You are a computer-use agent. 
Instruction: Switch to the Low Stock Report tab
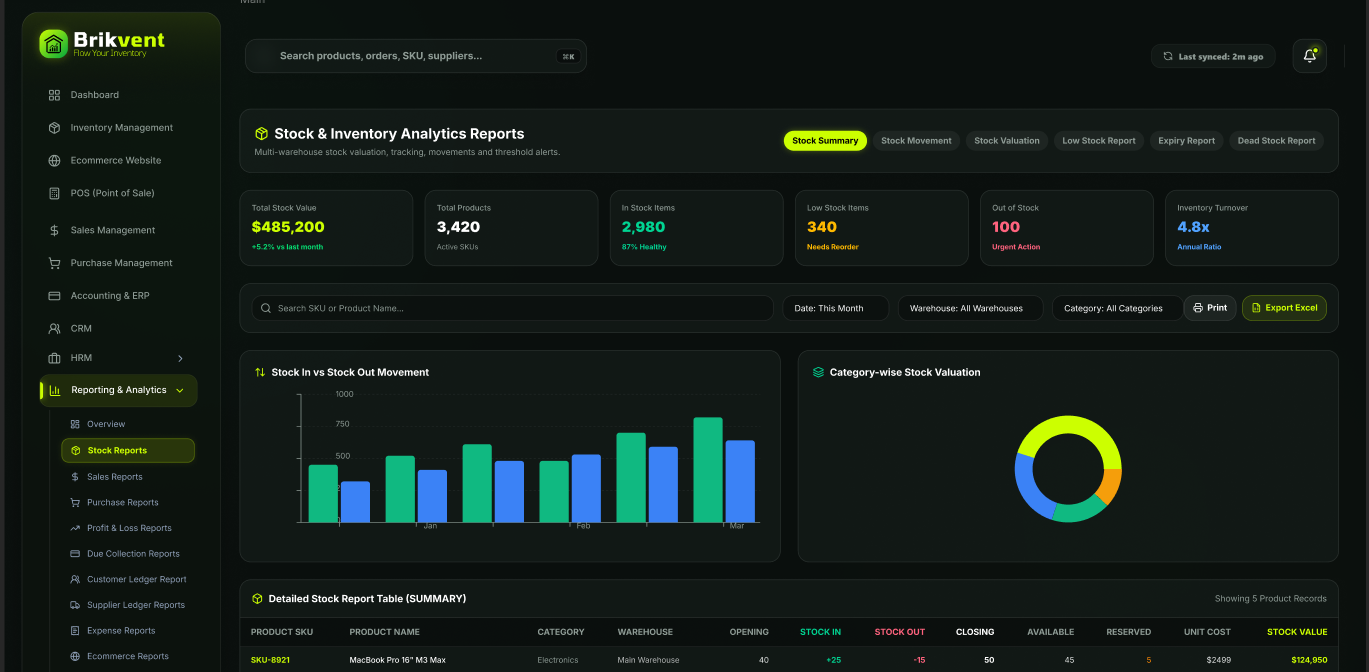coord(1099,141)
